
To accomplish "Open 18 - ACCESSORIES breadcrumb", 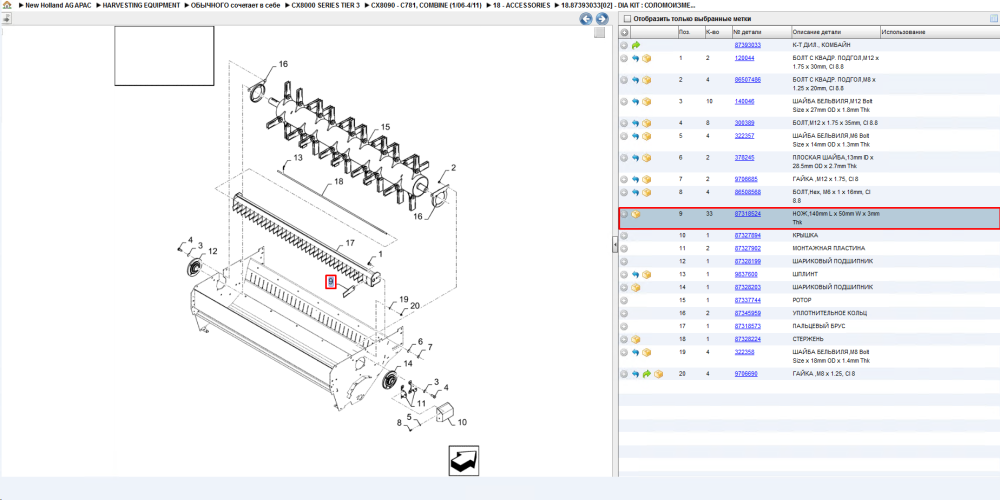I will point(522,5).
